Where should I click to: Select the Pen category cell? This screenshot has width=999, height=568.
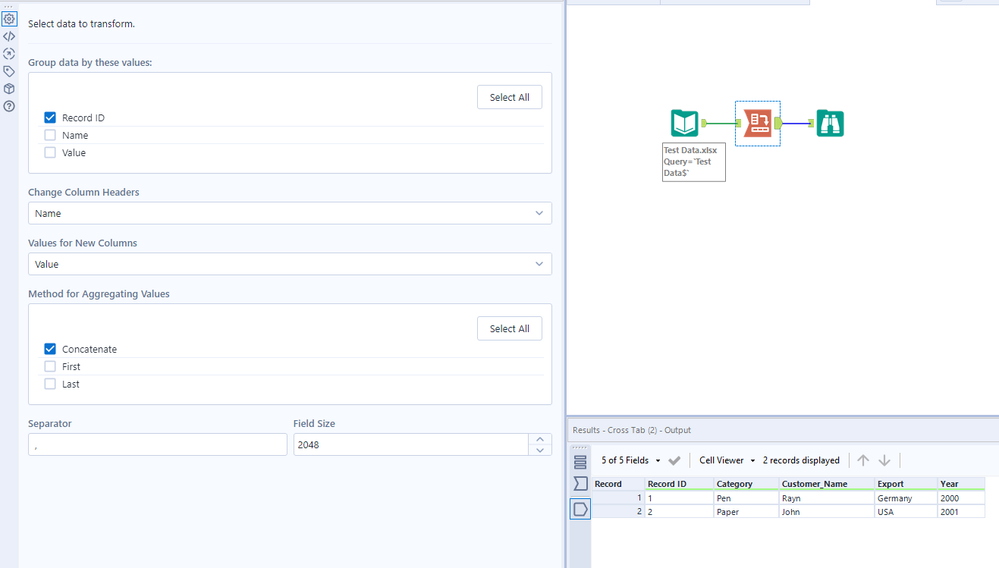[746, 498]
